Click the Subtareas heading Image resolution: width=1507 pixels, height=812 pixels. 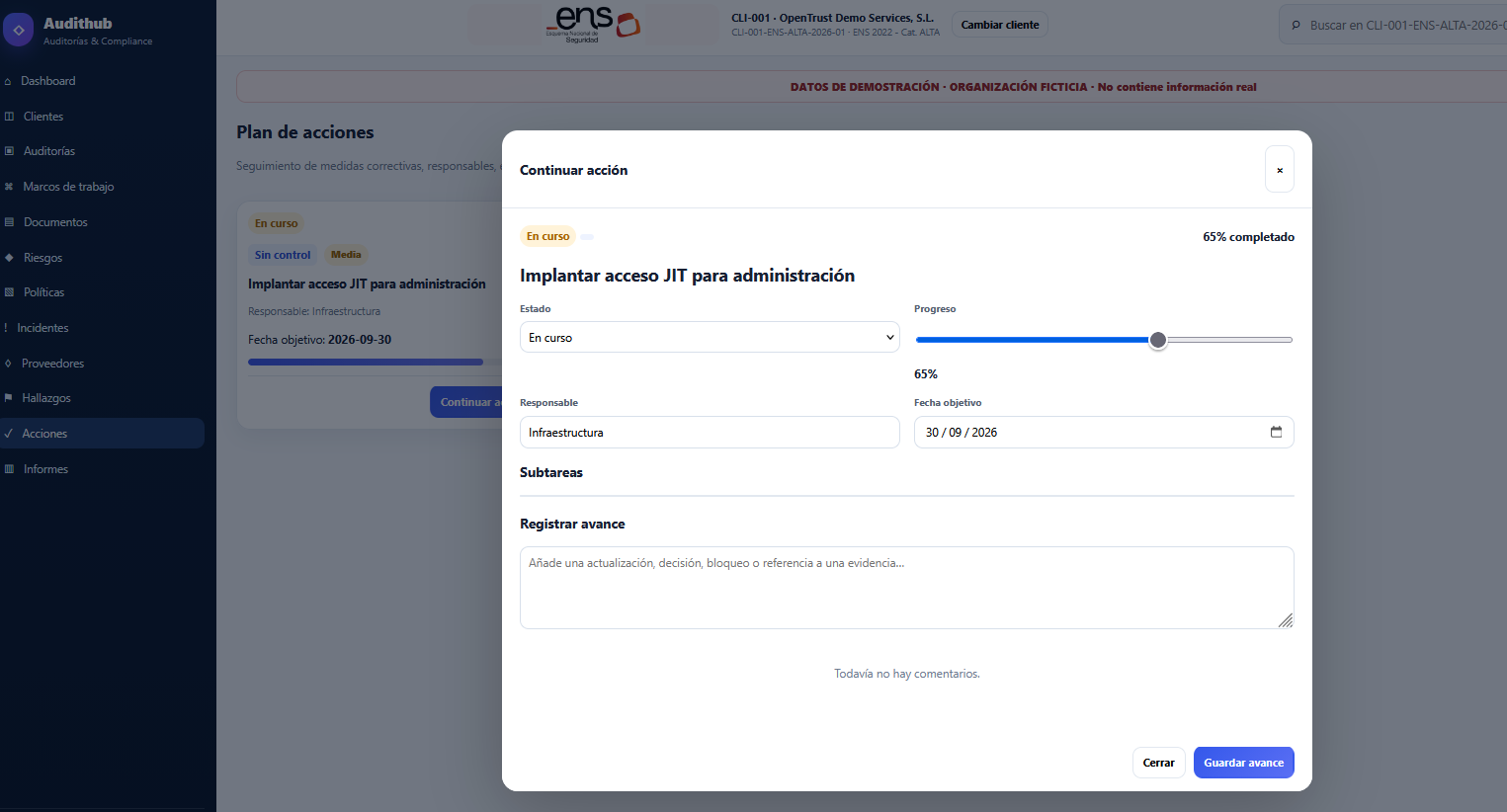[551, 472]
